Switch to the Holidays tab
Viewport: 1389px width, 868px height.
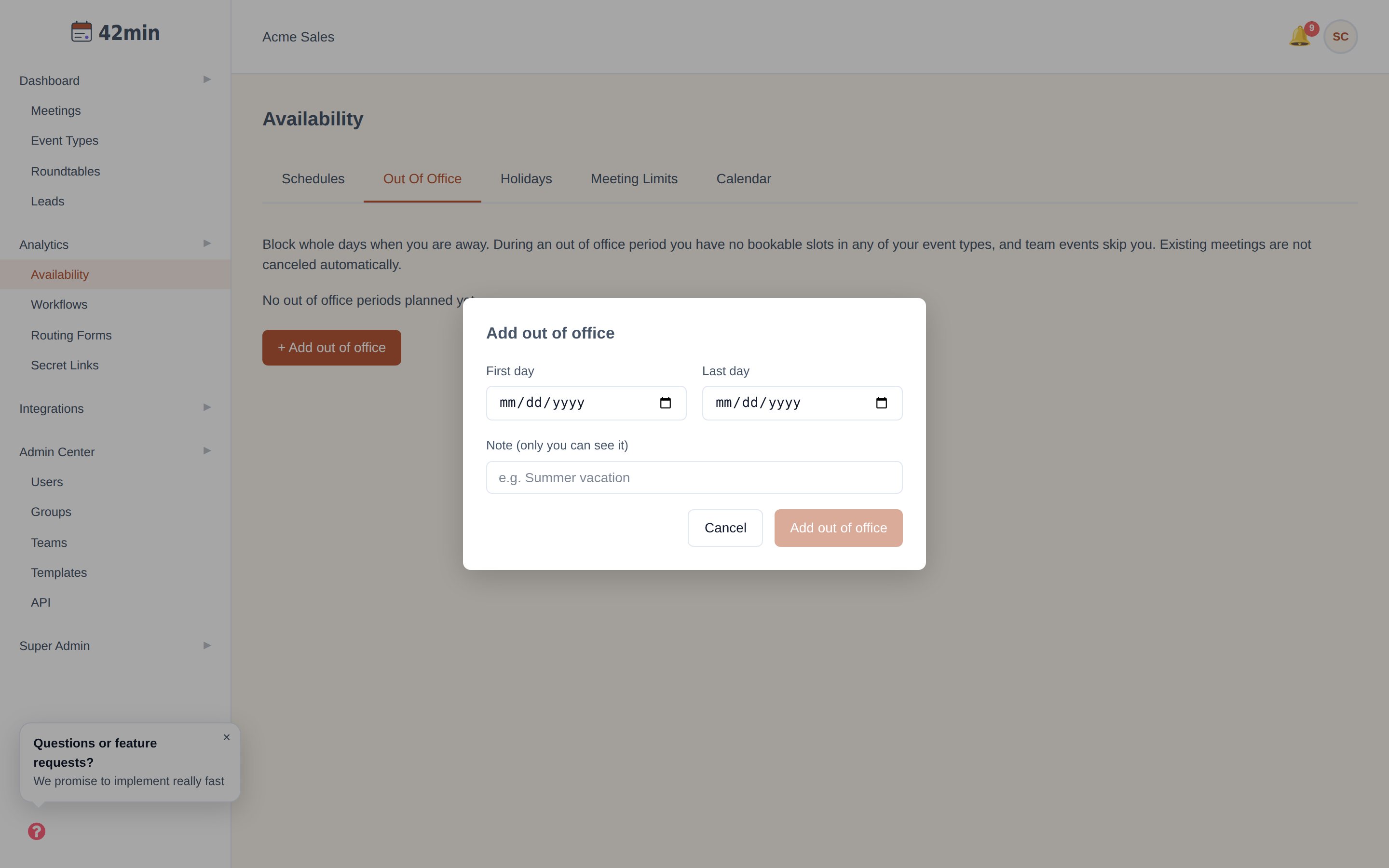point(526,179)
